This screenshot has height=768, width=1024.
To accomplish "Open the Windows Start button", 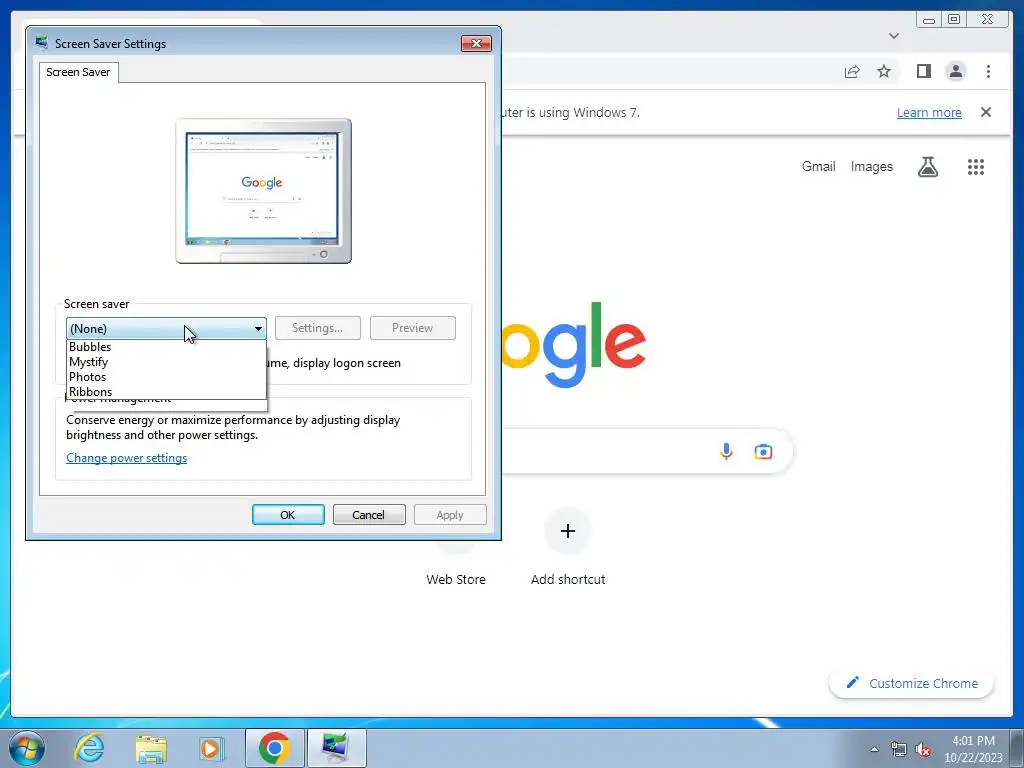I will (26, 748).
